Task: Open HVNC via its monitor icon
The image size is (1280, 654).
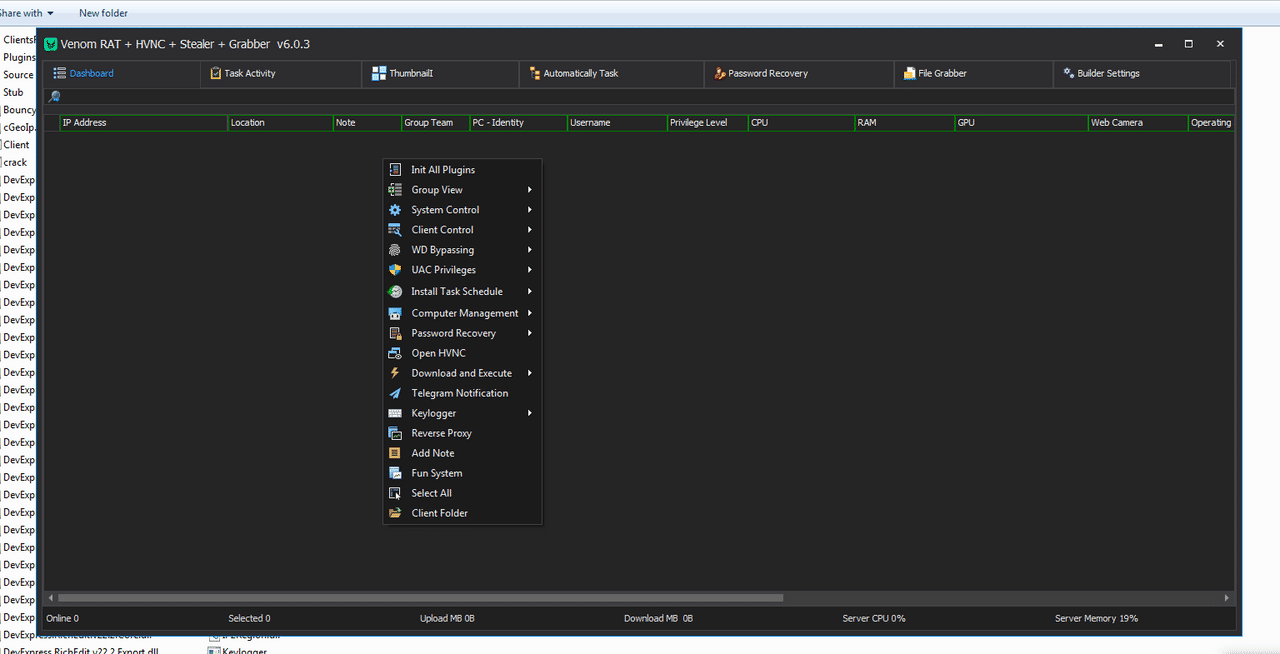Action: [396, 352]
